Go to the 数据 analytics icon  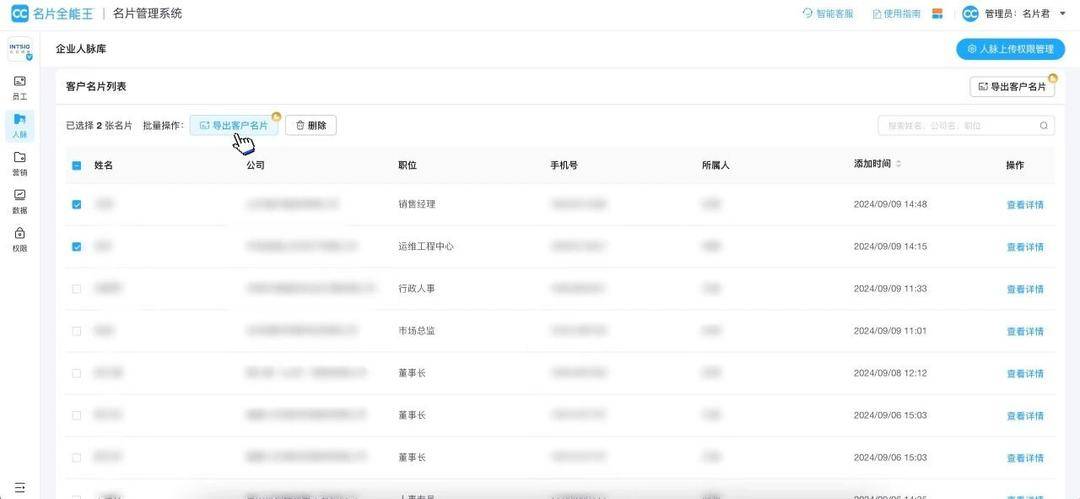pyautogui.click(x=19, y=201)
